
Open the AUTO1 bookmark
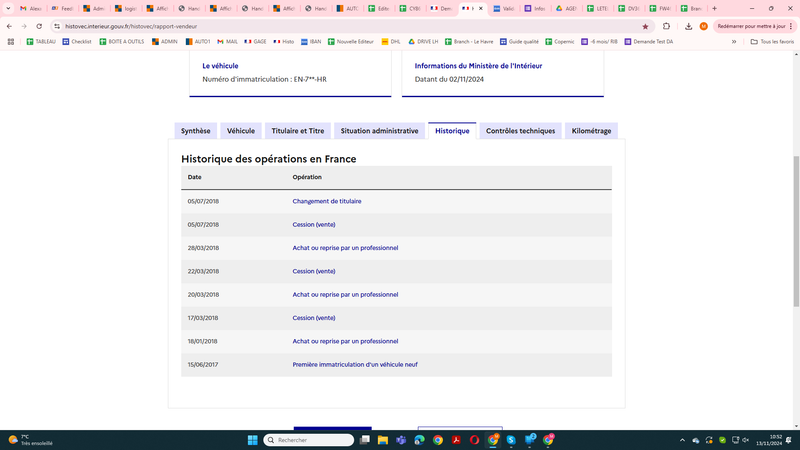[198, 42]
